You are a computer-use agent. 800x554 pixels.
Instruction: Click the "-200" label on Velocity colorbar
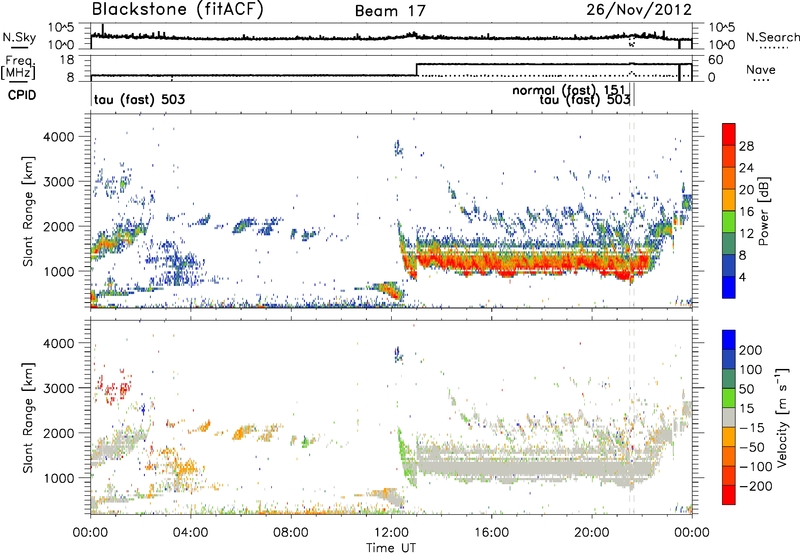click(756, 486)
